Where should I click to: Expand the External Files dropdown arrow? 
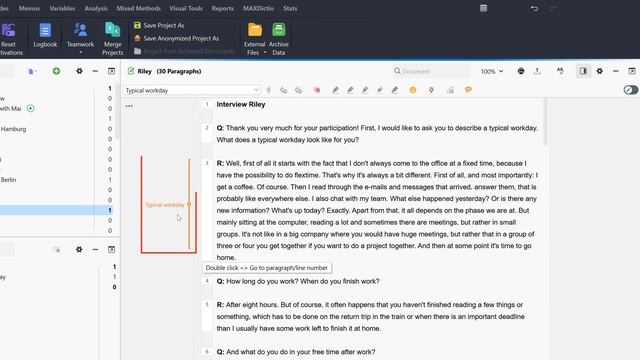tap(265, 53)
